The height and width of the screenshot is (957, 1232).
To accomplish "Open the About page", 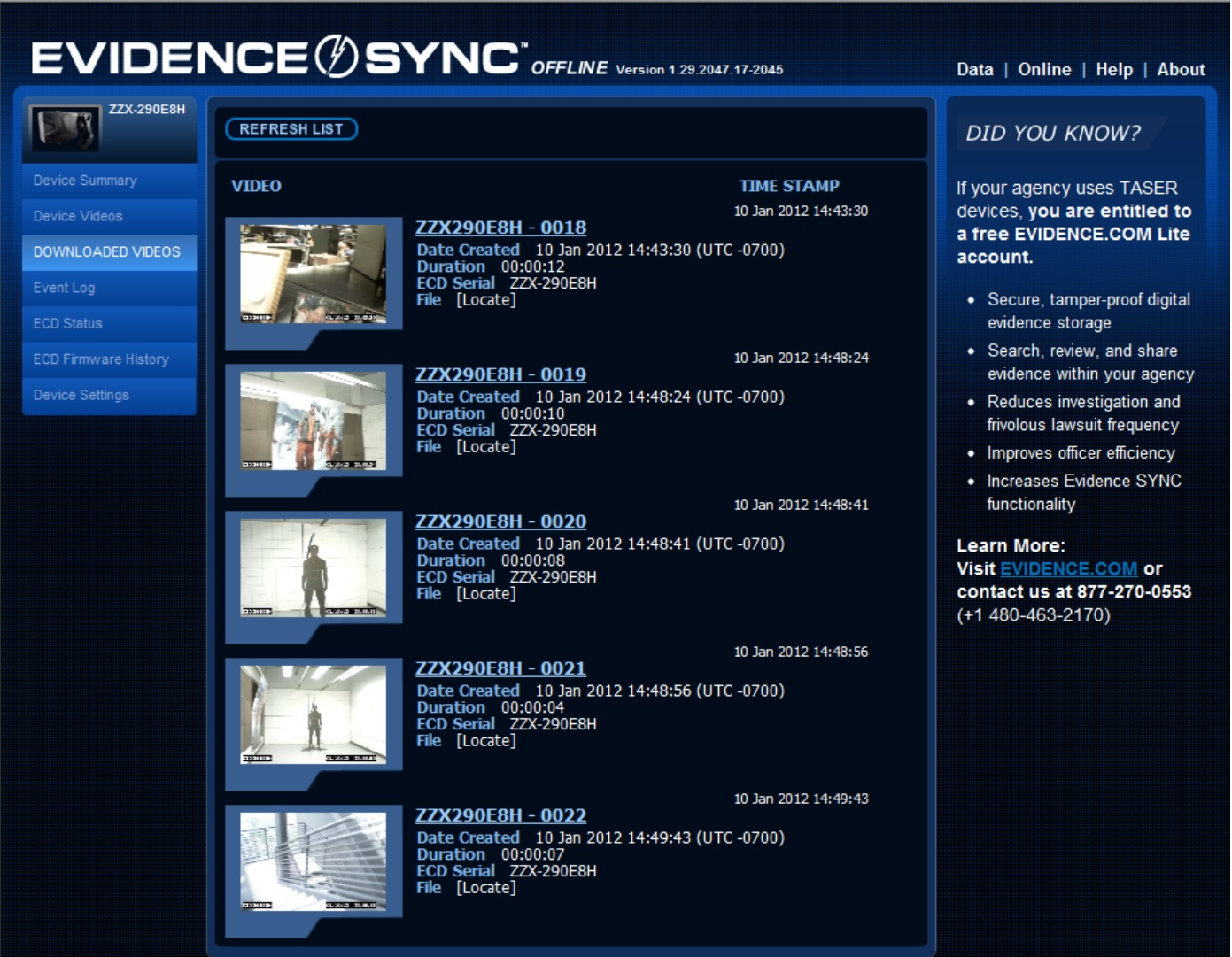I will click(1182, 69).
